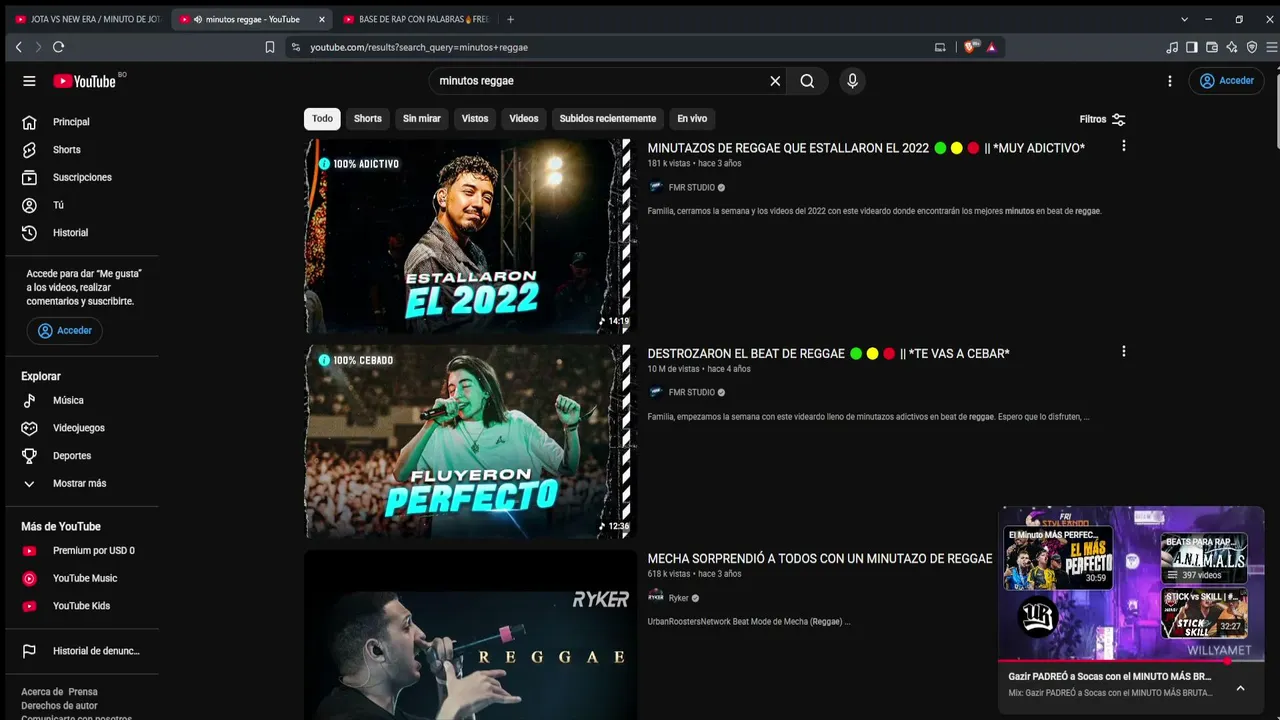Explore the Videojuegos category

click(84, 428)
